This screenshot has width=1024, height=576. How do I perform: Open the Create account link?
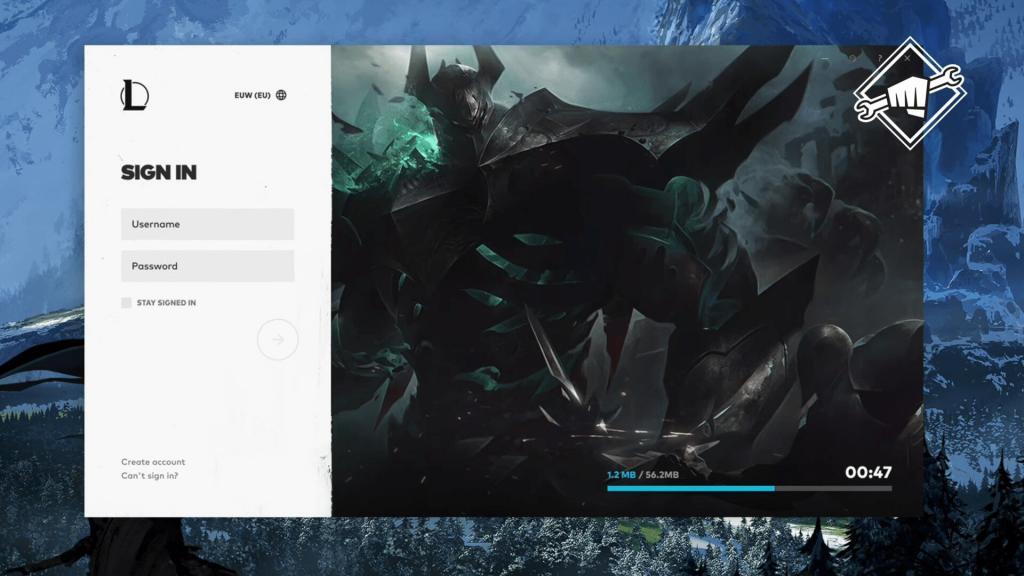pyautogui.click(x=153, y=462)
